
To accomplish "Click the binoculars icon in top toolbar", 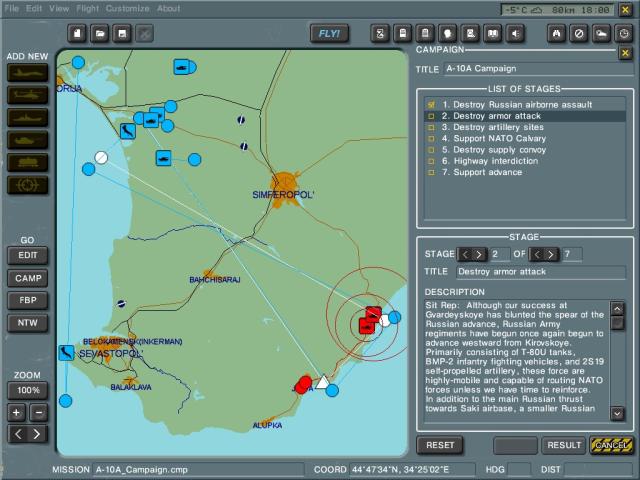I will [x=557, y=33].
